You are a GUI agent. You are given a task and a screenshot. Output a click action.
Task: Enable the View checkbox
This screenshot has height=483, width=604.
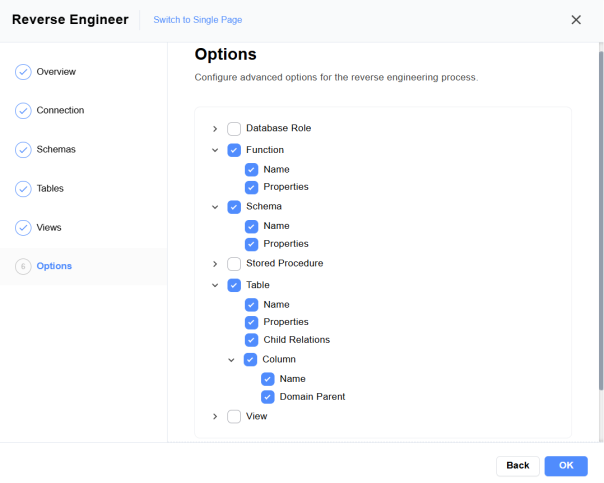pos(234,417)
